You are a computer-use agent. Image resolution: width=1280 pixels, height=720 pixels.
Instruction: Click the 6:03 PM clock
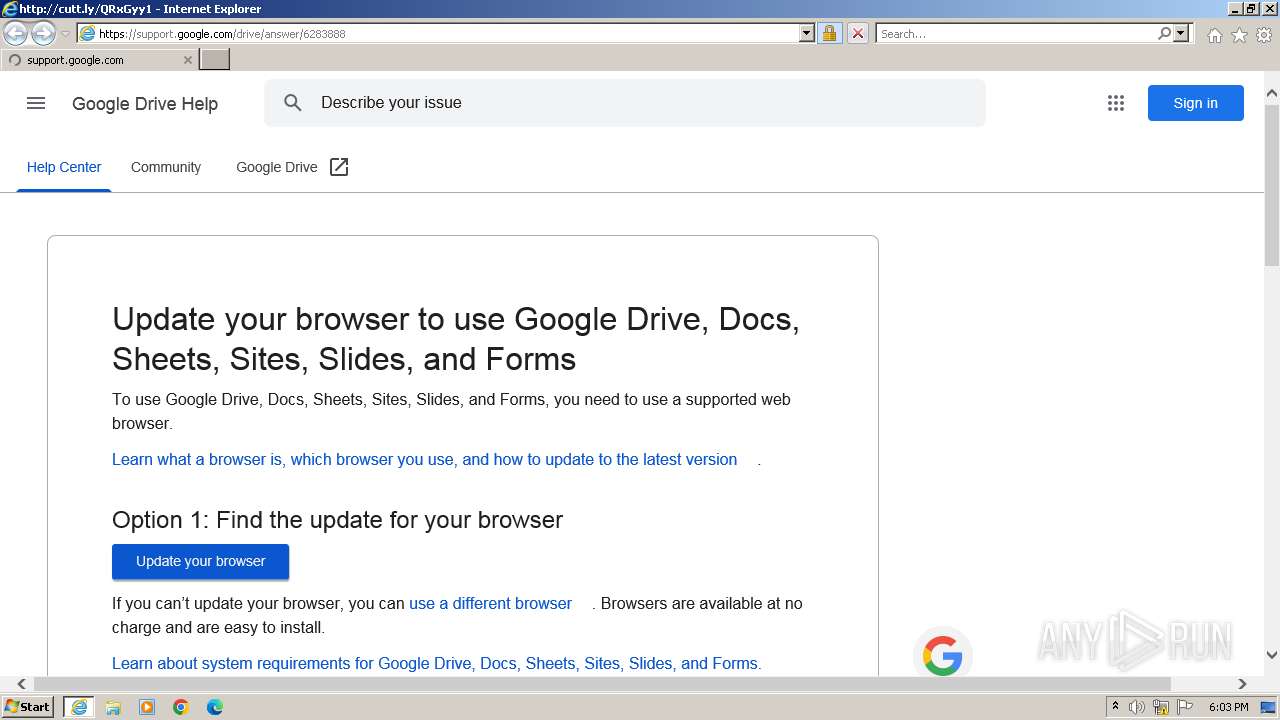coord(1228,707)
